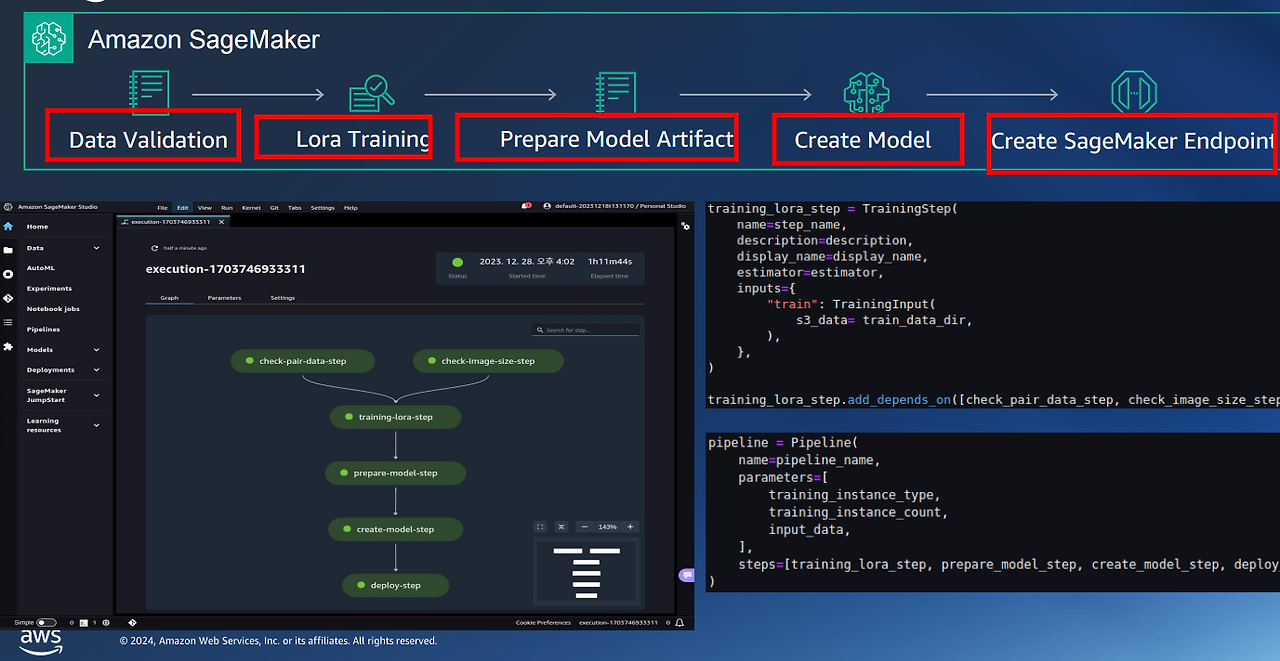Expand the SageMaker JumpStart chevron
Image resolution: width=1280 pixels, height=661 pixels.
point(96,395)
